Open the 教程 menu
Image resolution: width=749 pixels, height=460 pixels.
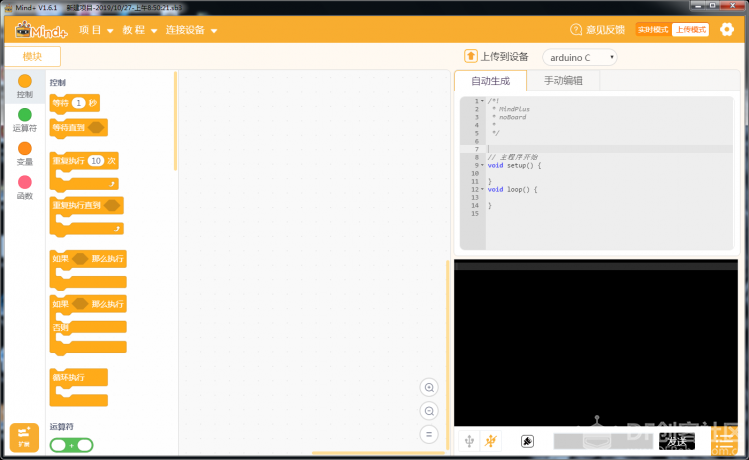coord(139,30)
